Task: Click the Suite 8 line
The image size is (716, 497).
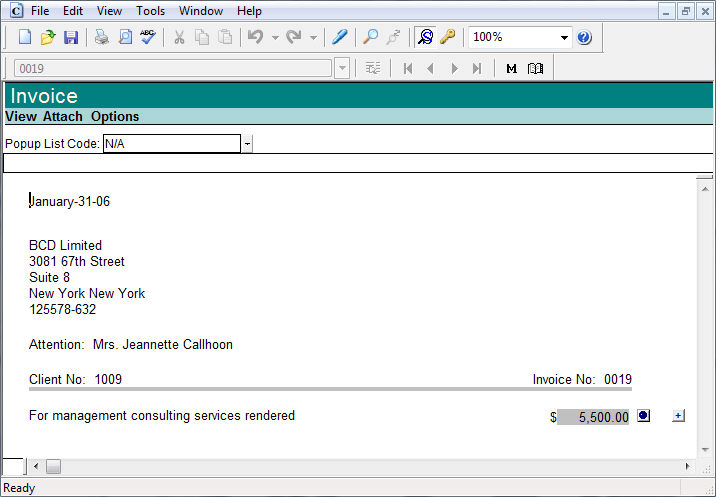Action: (x=49, y=277)
